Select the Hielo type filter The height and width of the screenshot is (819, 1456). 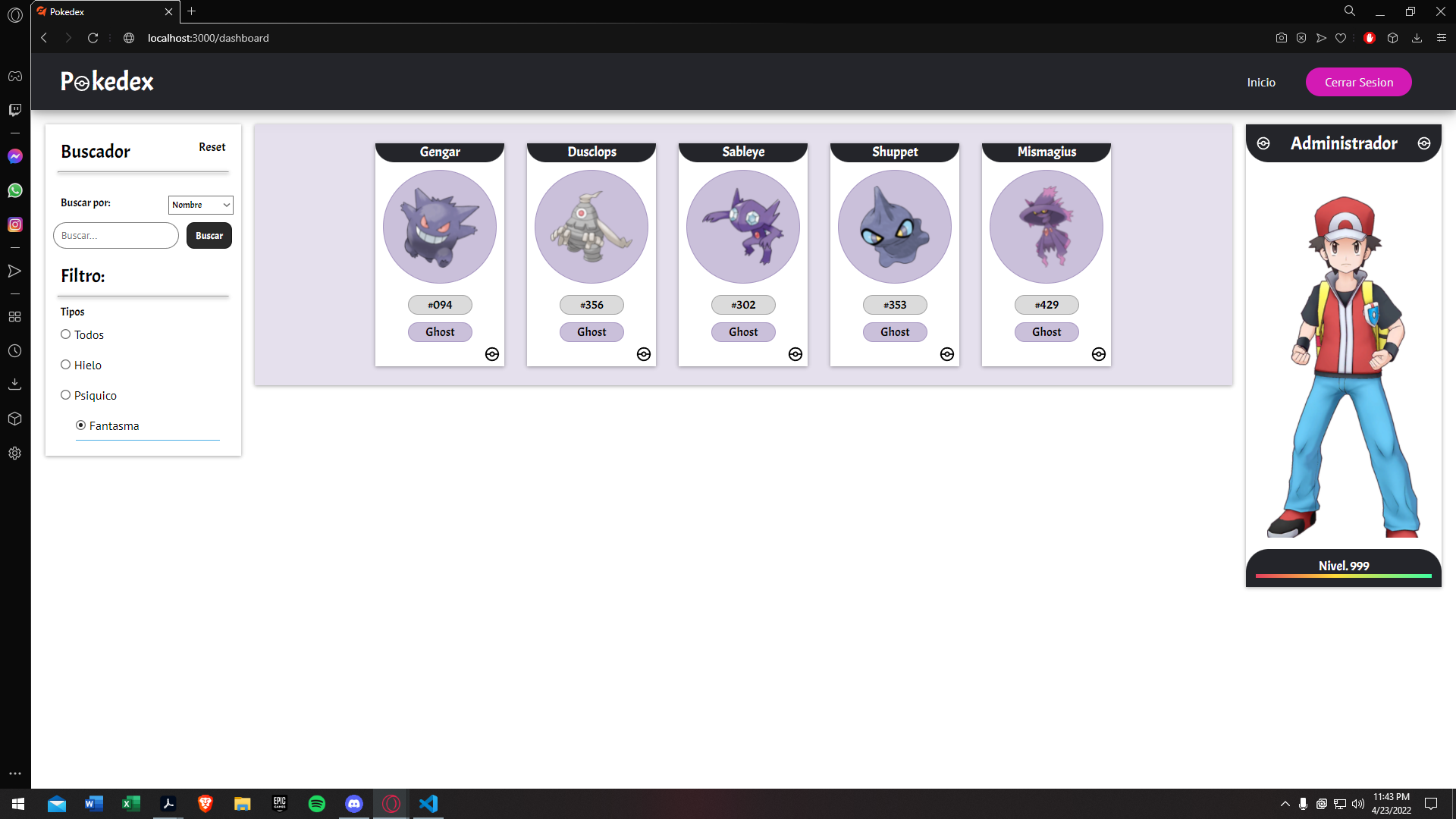pos(66,365)
